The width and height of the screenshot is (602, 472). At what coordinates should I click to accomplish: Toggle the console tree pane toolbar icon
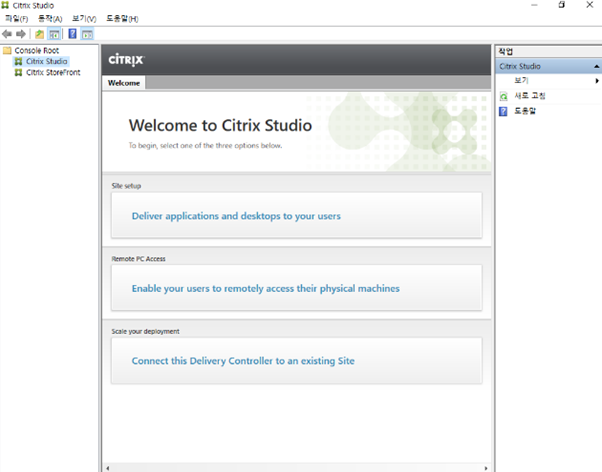coord(54,34)
